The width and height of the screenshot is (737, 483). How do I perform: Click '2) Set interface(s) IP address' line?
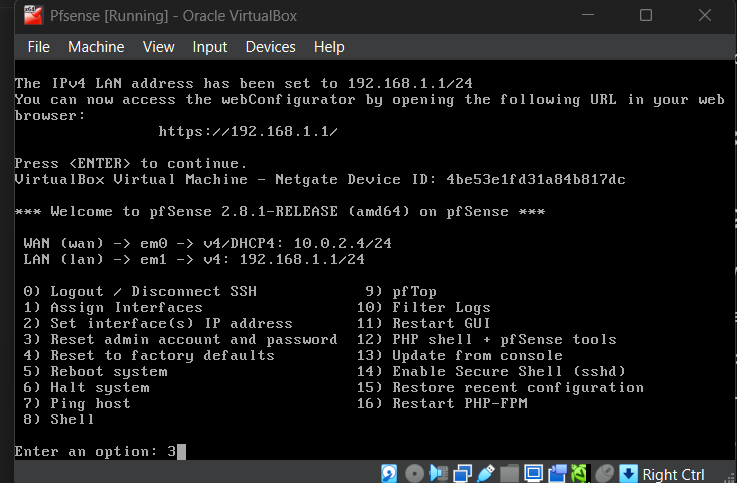158,323
